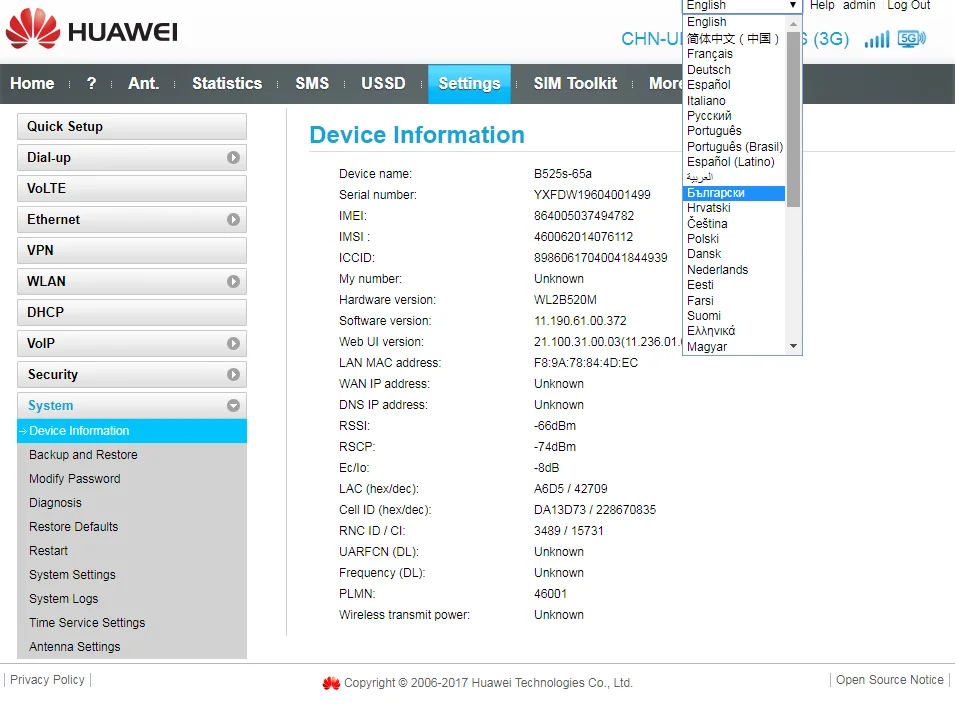Open System Logs page

(x=64, y=598)
